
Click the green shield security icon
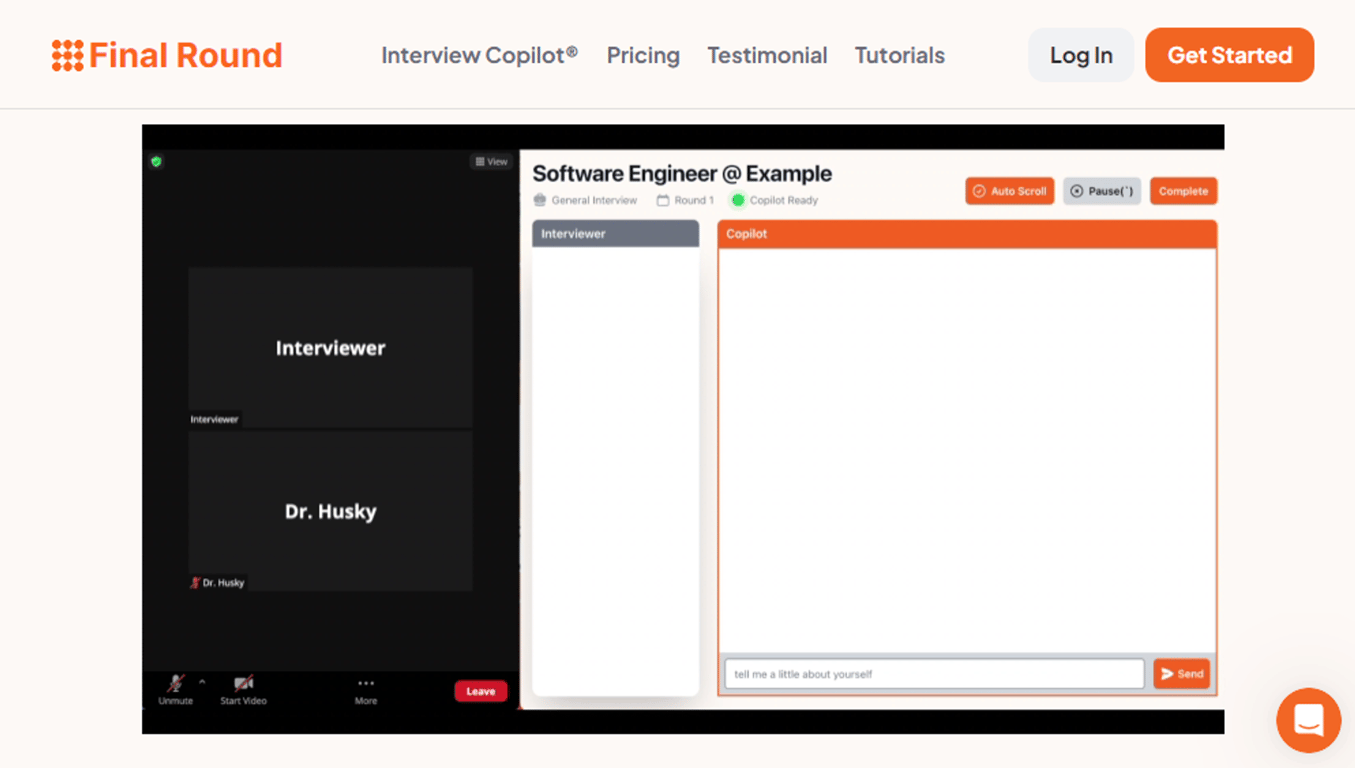point(156,161)
